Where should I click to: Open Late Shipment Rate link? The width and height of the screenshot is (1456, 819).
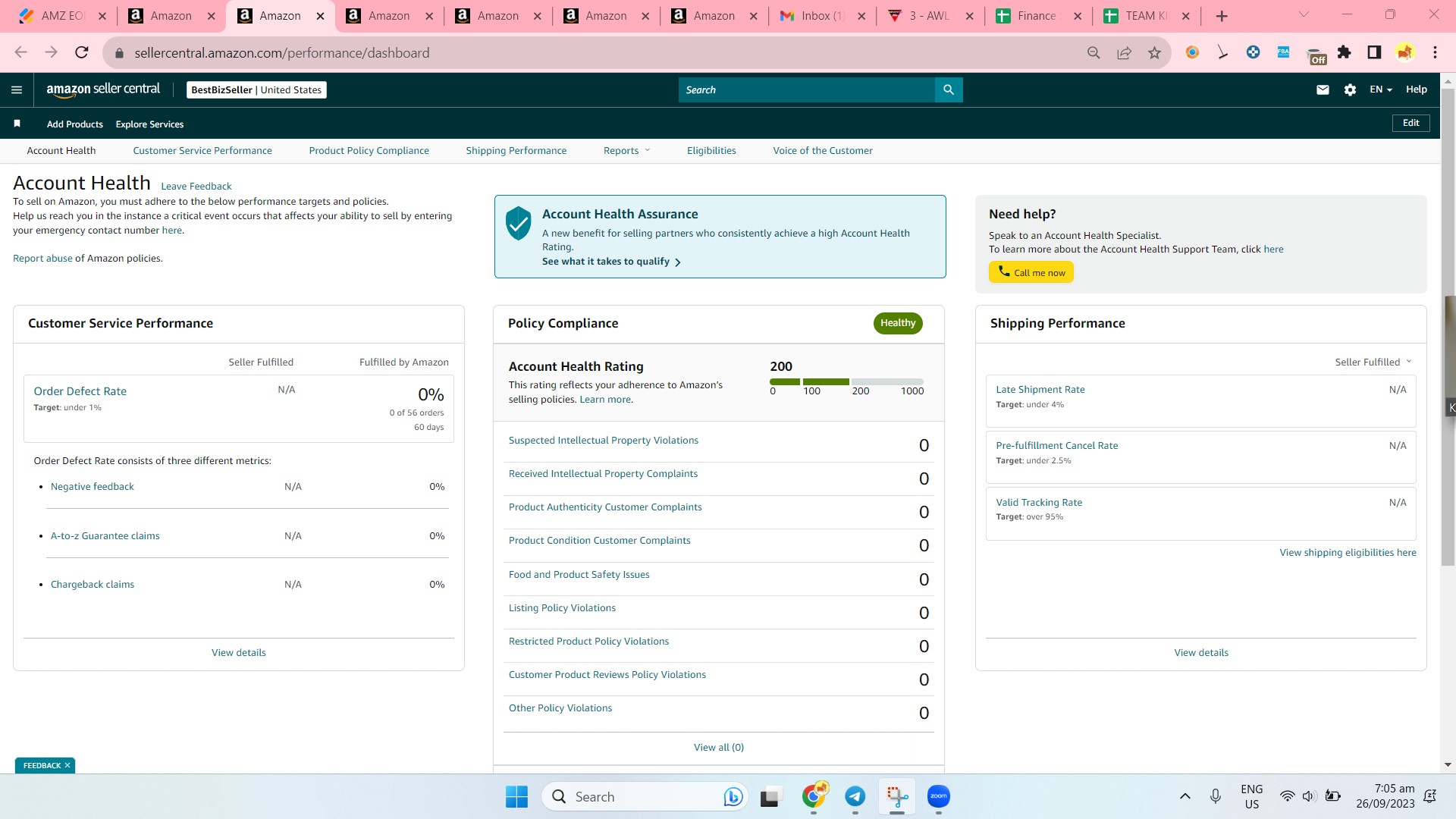[1040, 390]
